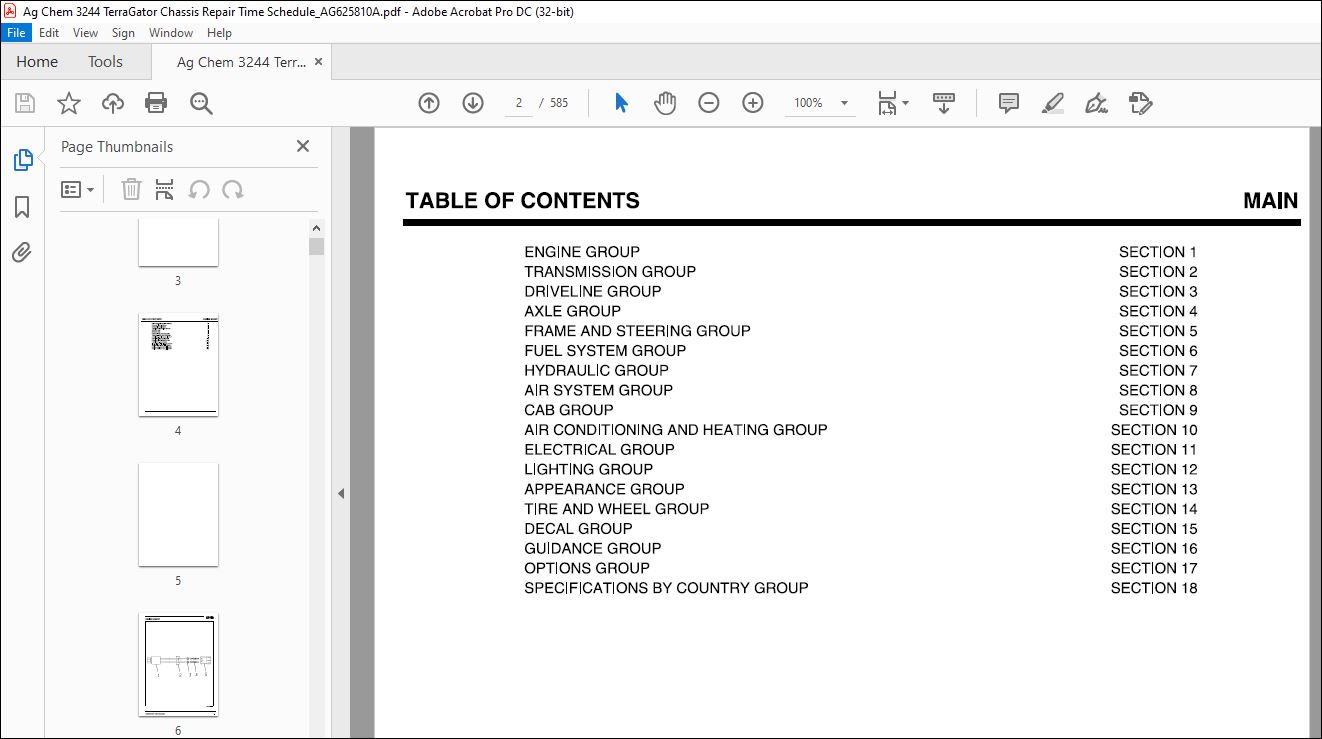Zoom out with the minus icon

[709, 103]
